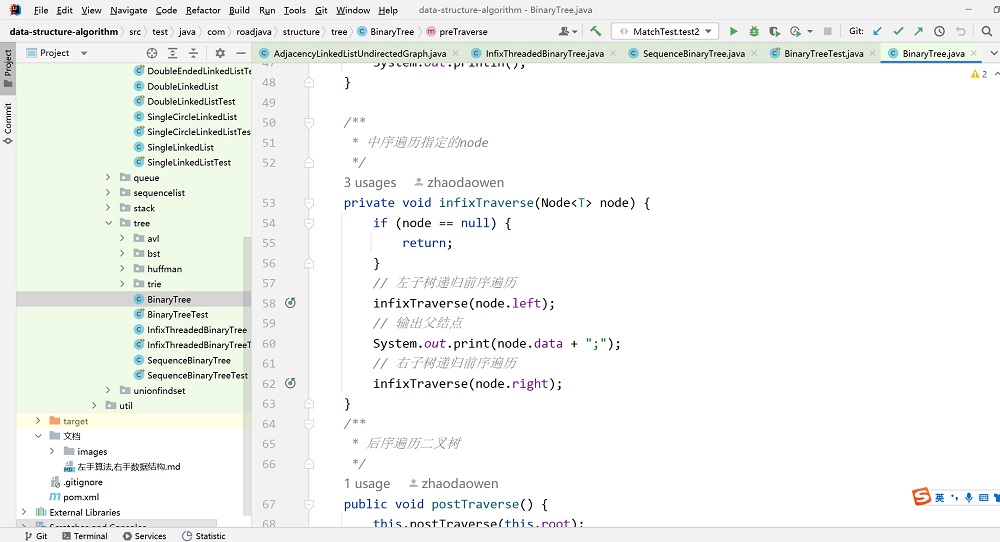The width and height of the screenshot is (1000, 542).
Task: Open Project tool window side tab
Action: pyautogui.click(x=8, y=68)
